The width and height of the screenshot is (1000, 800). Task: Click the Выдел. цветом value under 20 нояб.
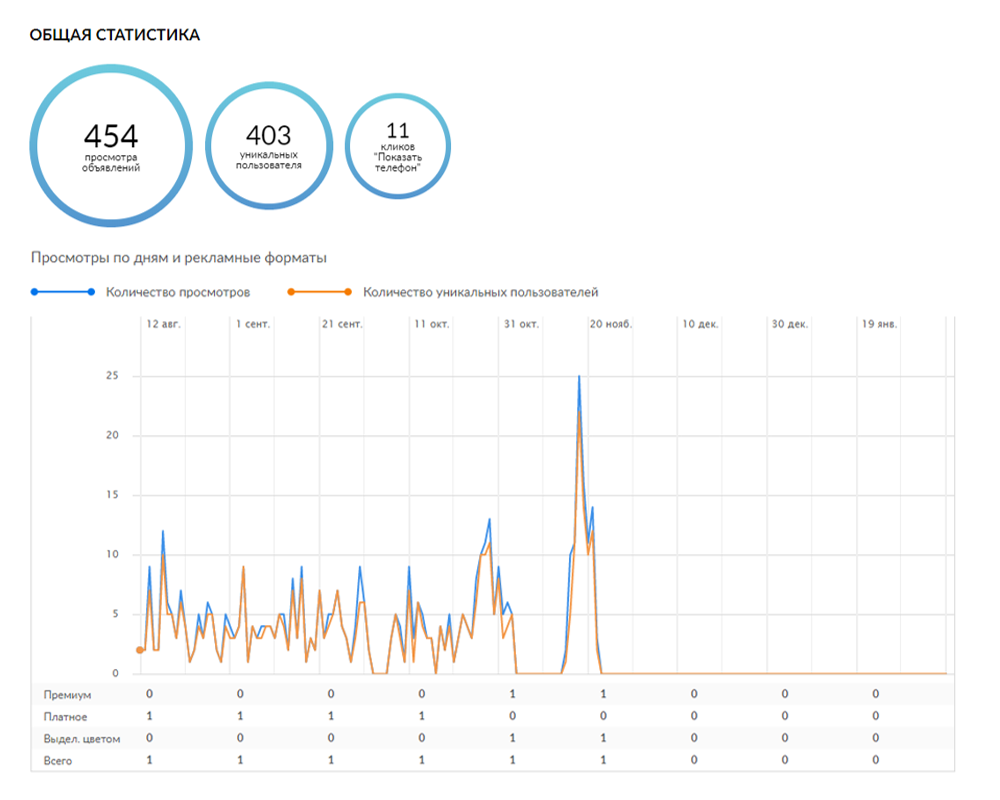pyautogui.click(x=603, y=738)
